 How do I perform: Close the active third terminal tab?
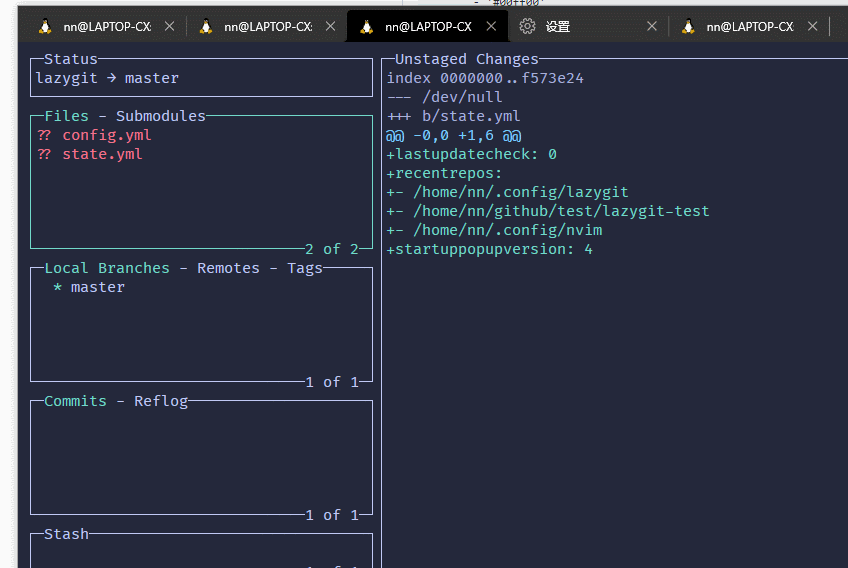click(x=491, y=26)
